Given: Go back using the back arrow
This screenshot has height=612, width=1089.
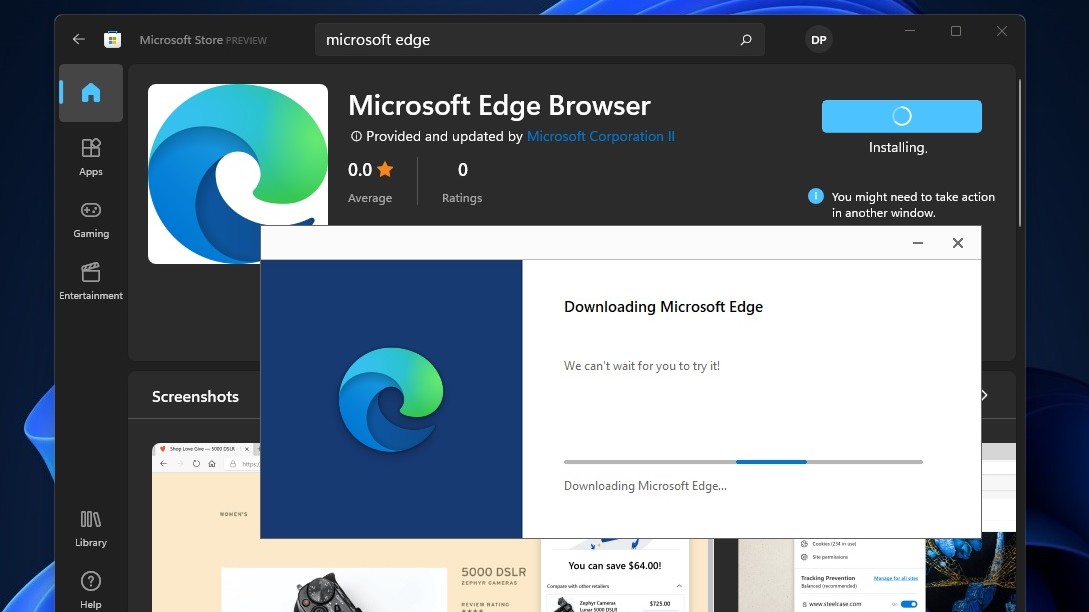Looking at the screenshot, I should 78,40.
